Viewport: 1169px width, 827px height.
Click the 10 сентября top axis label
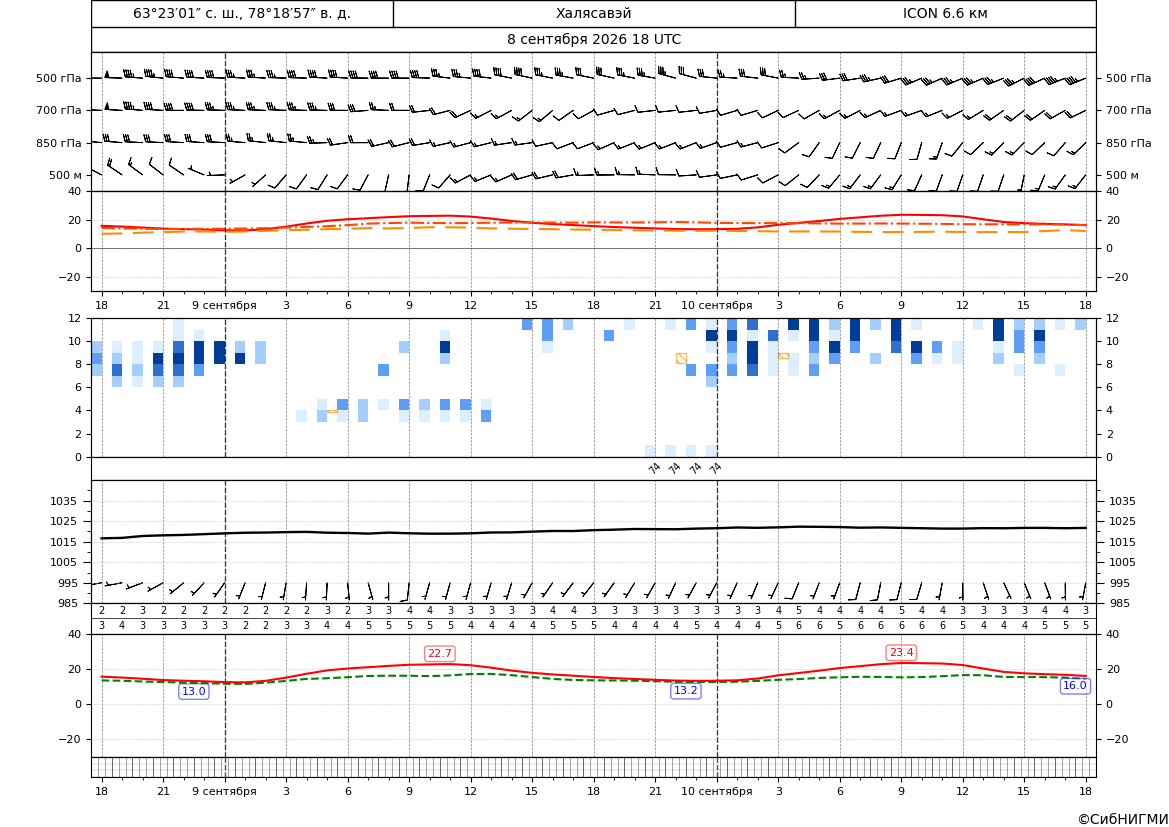(x=717, y=305)
